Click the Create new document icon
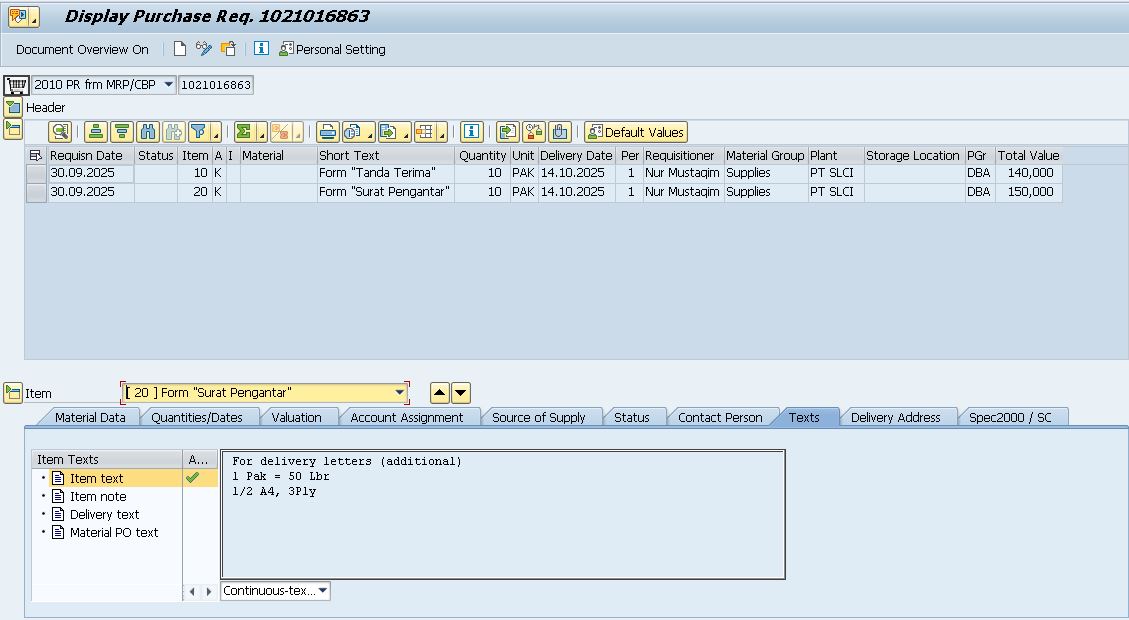Image resolution: width=1129 pixels, height=620 pixels. 180,49
